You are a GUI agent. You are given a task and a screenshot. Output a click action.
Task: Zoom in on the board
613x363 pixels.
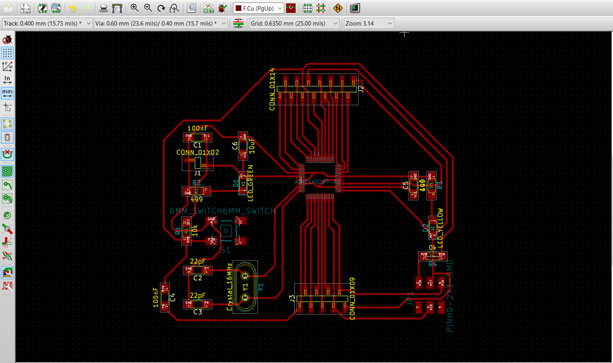pos(134,8)
